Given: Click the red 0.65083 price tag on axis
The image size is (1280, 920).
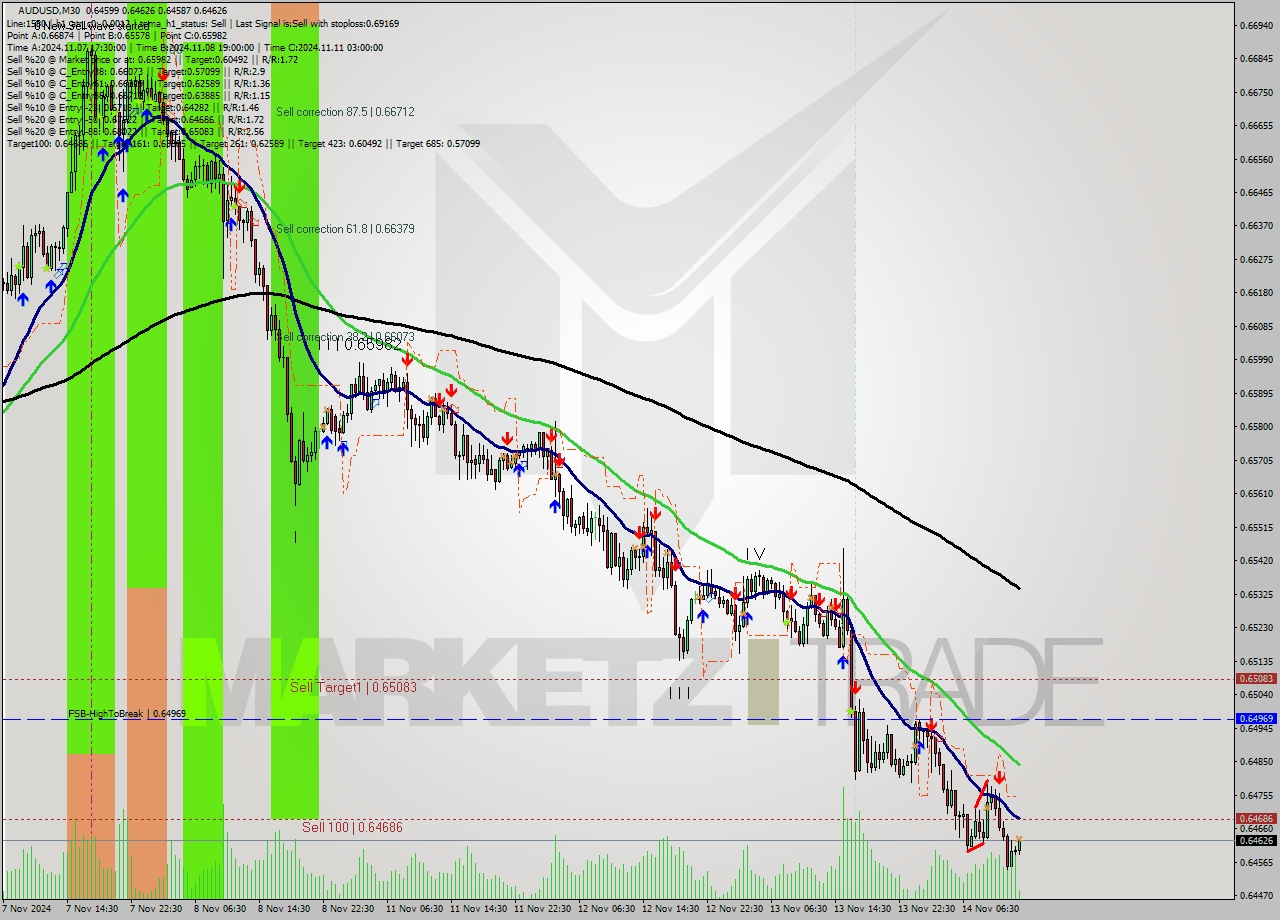Looking at the screenshot, I should click(x=1256, y=678).
